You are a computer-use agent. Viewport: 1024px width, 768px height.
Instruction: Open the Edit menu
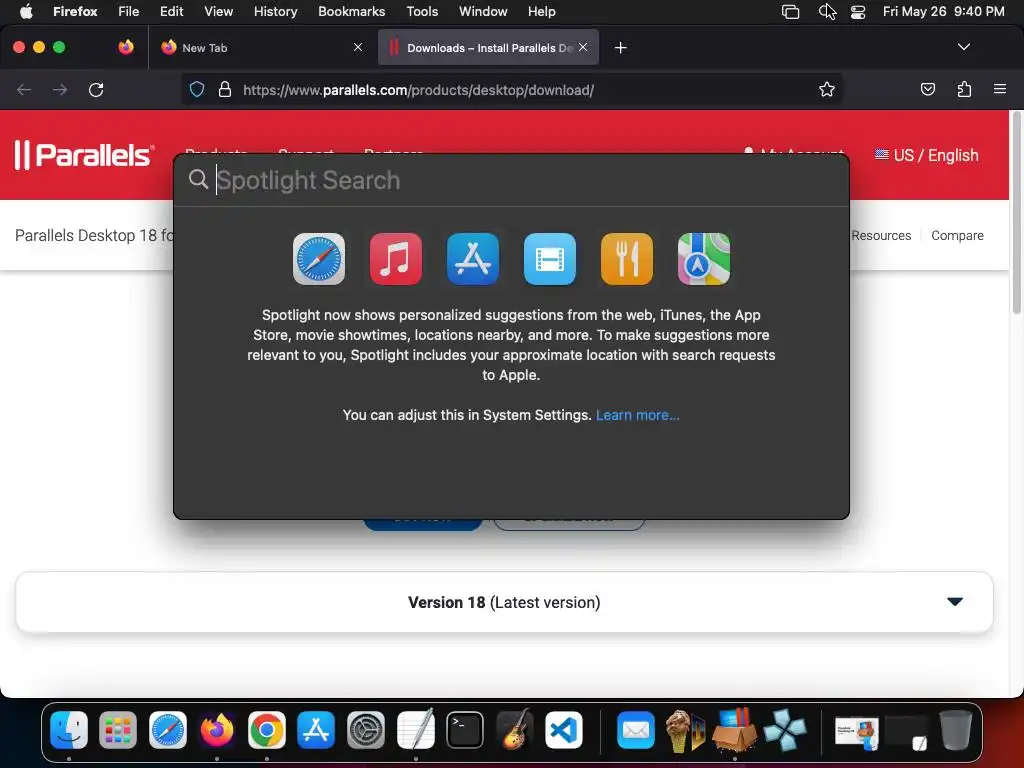[x=171, y=12]
